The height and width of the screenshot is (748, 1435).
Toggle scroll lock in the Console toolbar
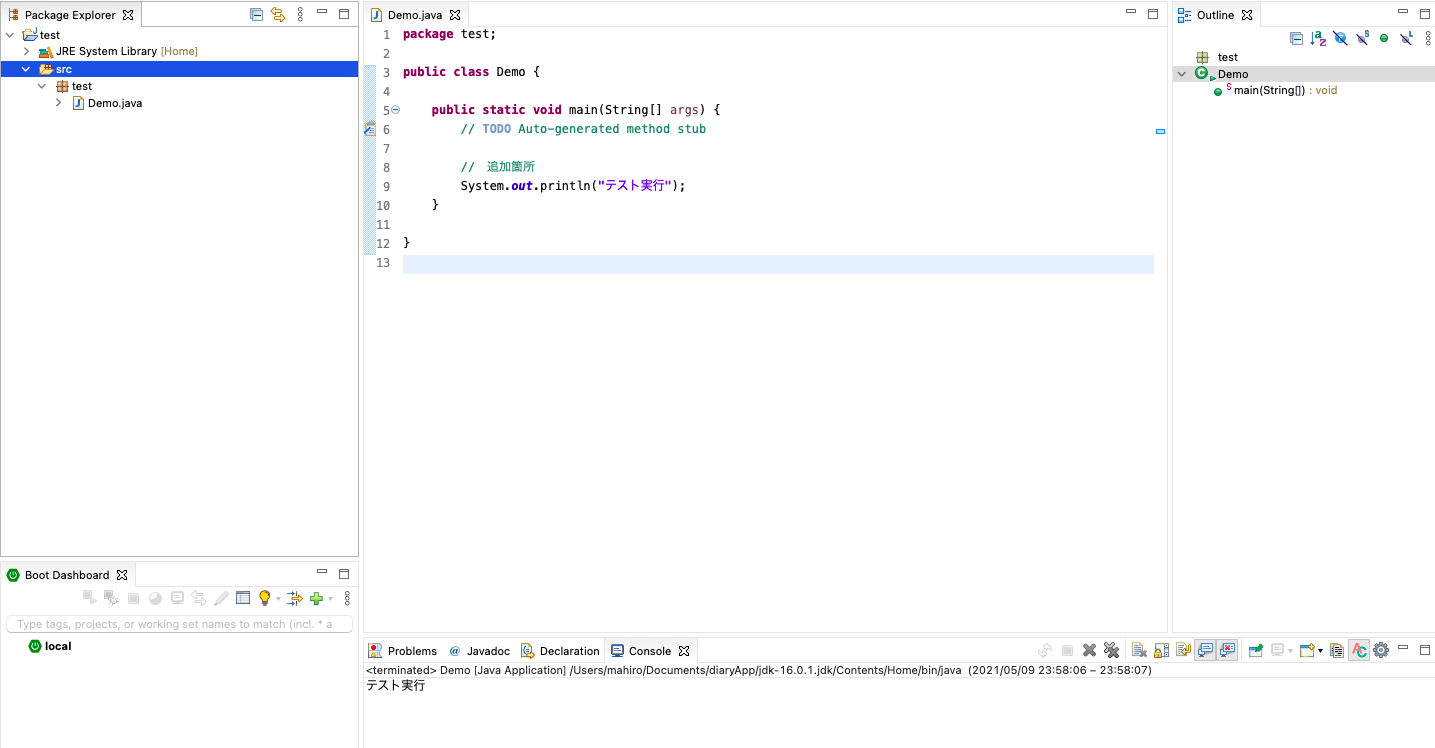point(1161,649)
